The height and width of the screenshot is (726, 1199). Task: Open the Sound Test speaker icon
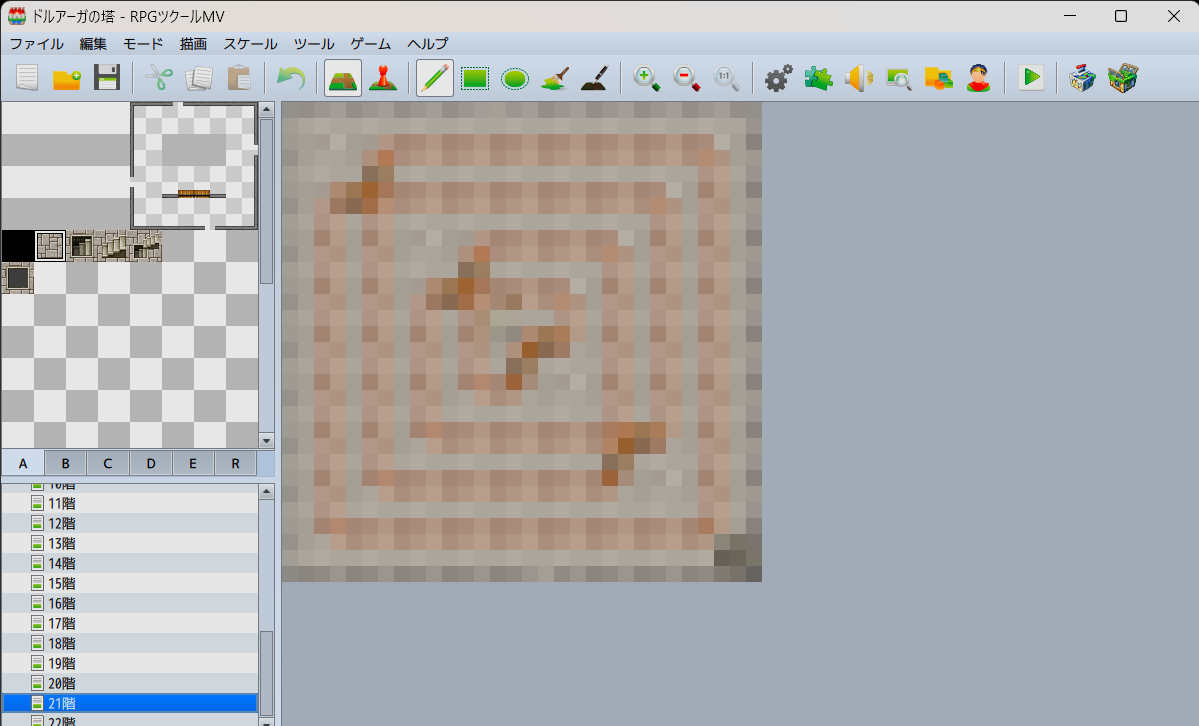coord(858,78)
